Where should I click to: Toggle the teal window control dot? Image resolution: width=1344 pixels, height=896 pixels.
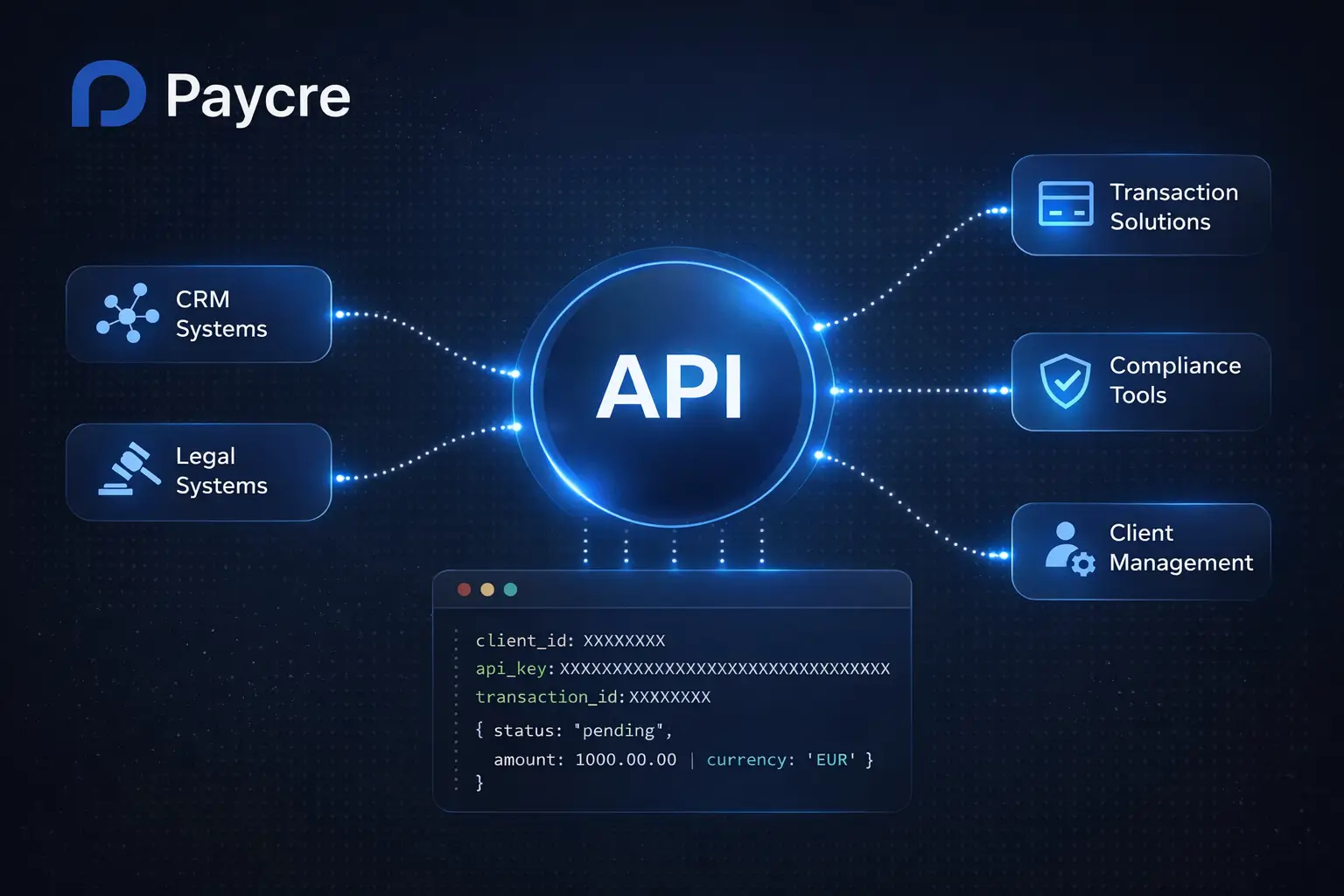[511, 589]
